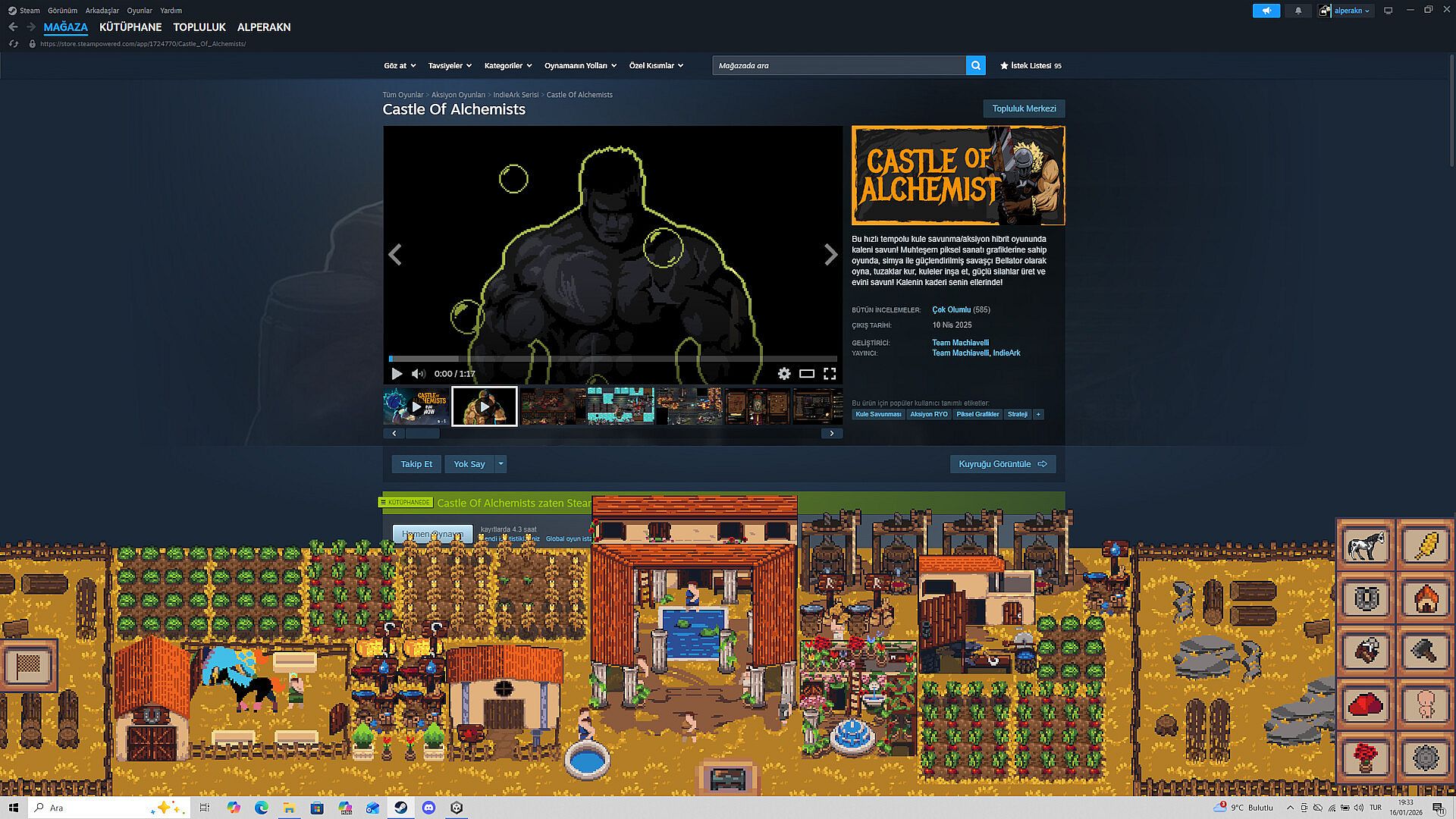The image size is (1456, 819).
Task: Select the hammer icon in the game palette
Action: tap(1426, 651)
